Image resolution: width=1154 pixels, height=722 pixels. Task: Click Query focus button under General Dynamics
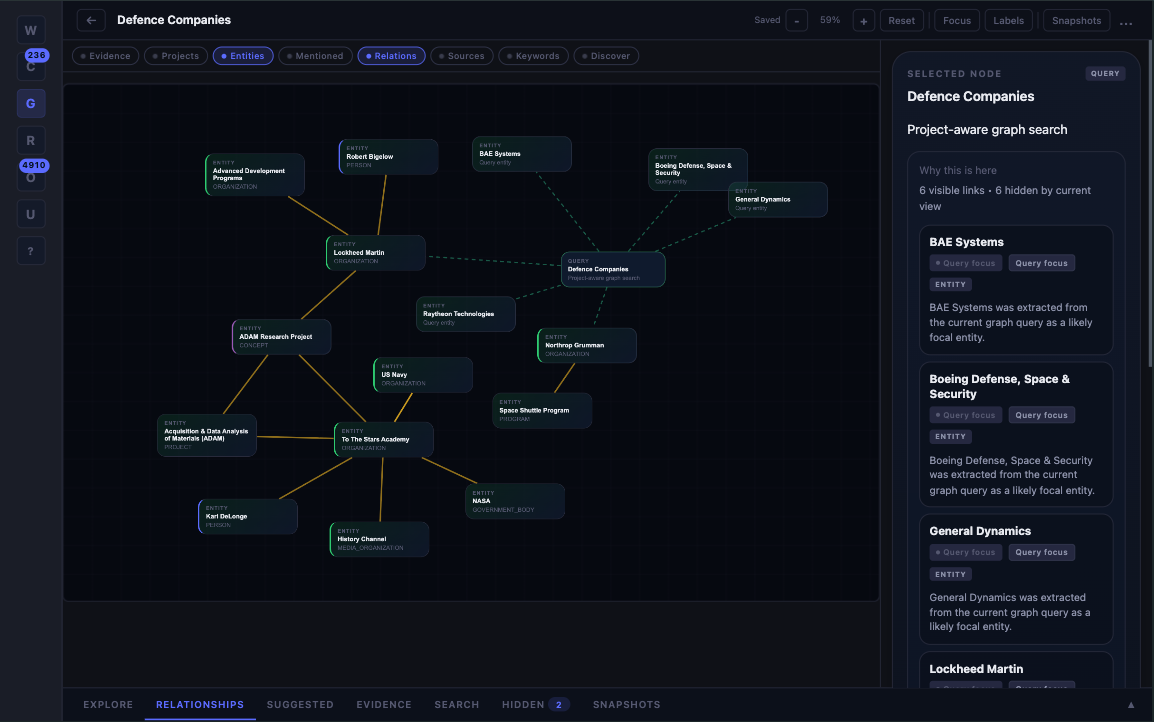tap(1041, 552)
